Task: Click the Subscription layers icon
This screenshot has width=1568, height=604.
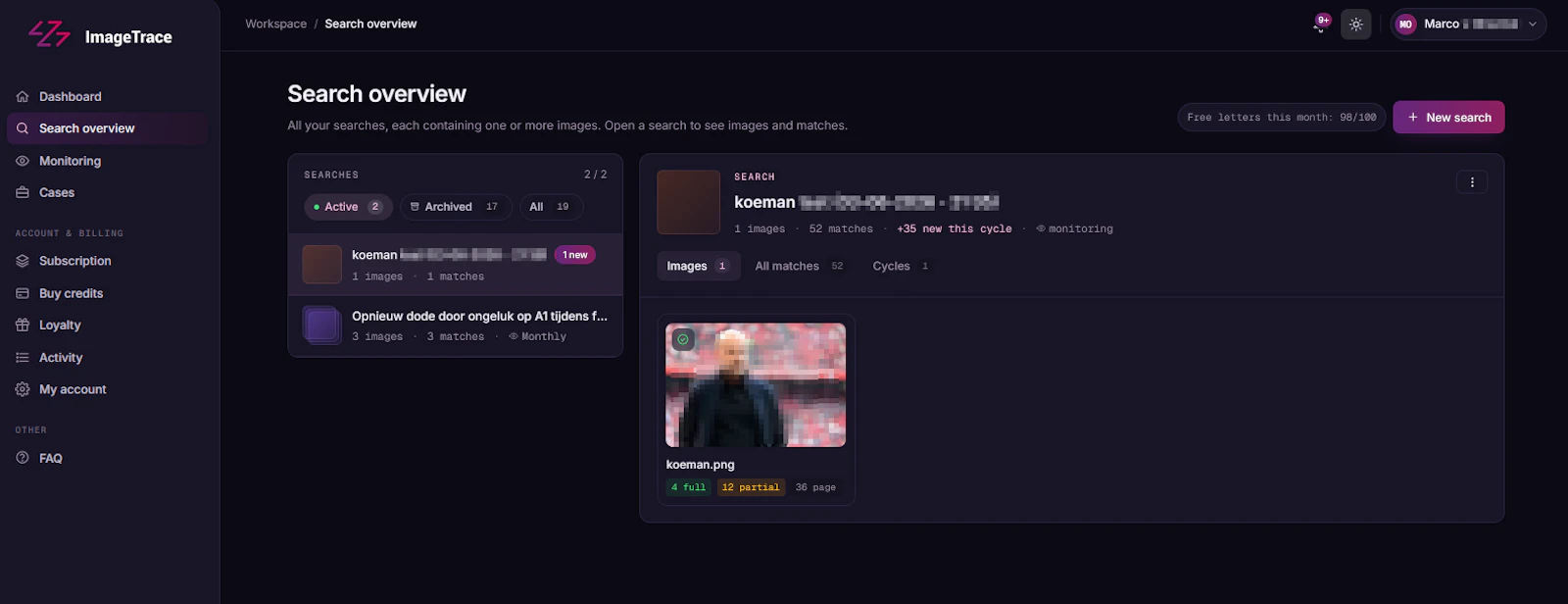Action: [23, 261]
